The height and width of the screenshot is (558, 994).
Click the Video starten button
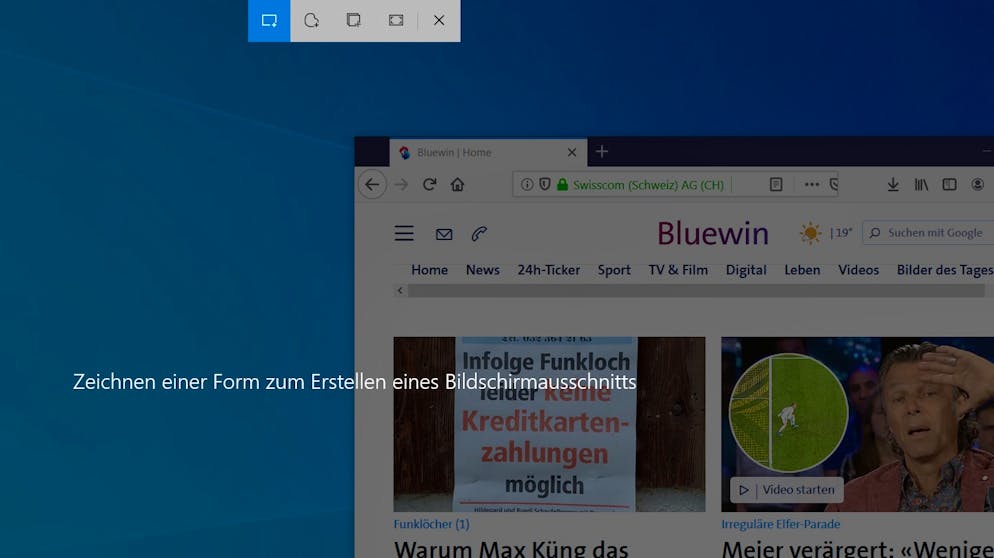tap(787, 490)
